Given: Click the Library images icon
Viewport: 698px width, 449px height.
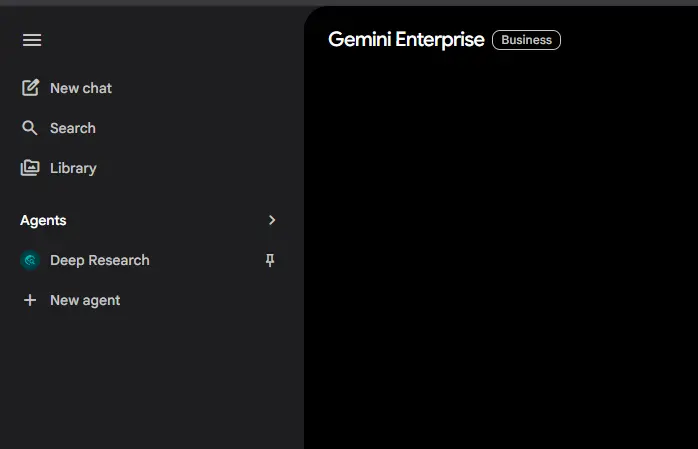Looking at the screenshot, I should pyautogui.click(x=30, y=168).
